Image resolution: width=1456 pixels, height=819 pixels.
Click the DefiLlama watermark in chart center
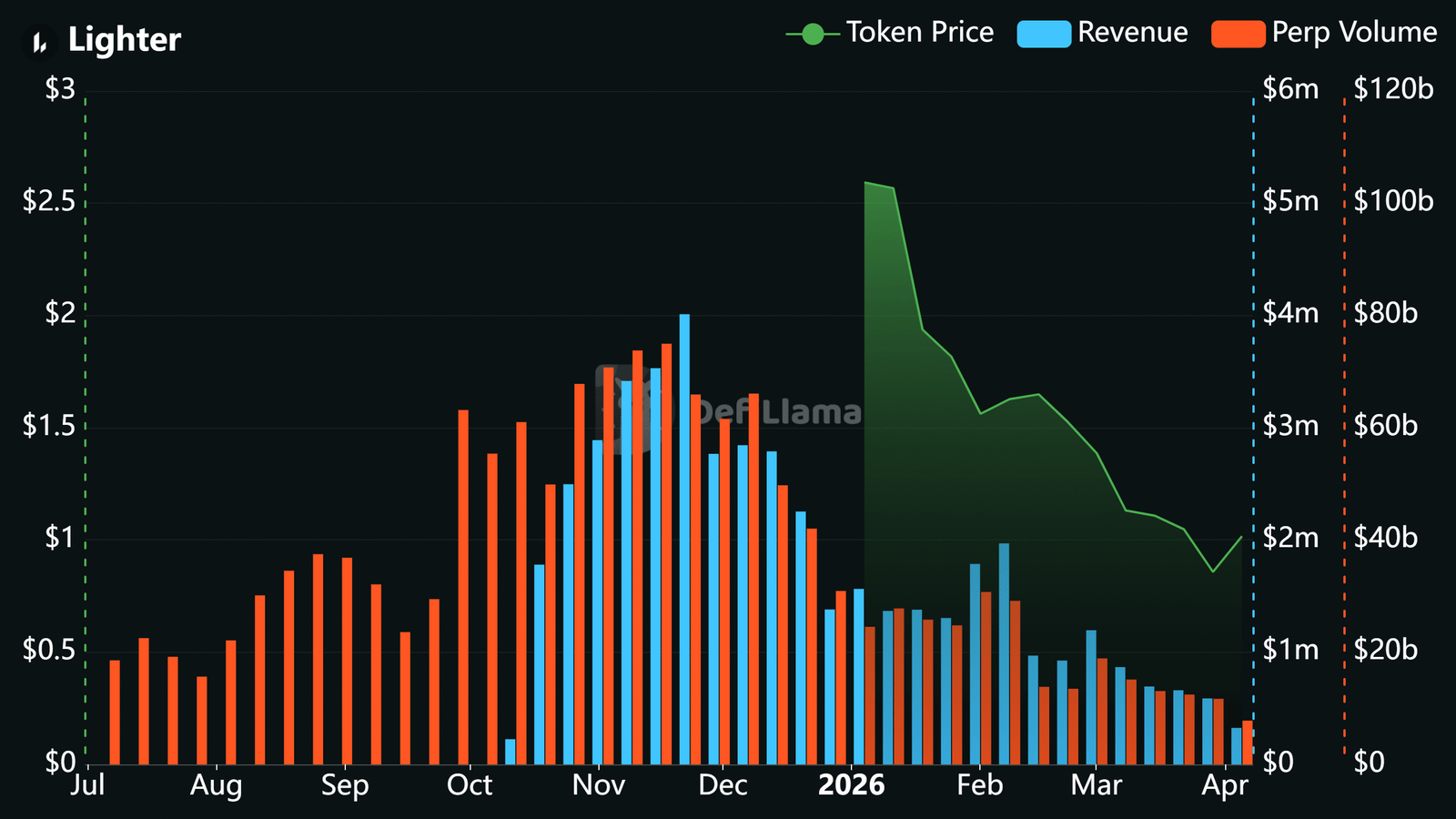(x=728, y=411)
